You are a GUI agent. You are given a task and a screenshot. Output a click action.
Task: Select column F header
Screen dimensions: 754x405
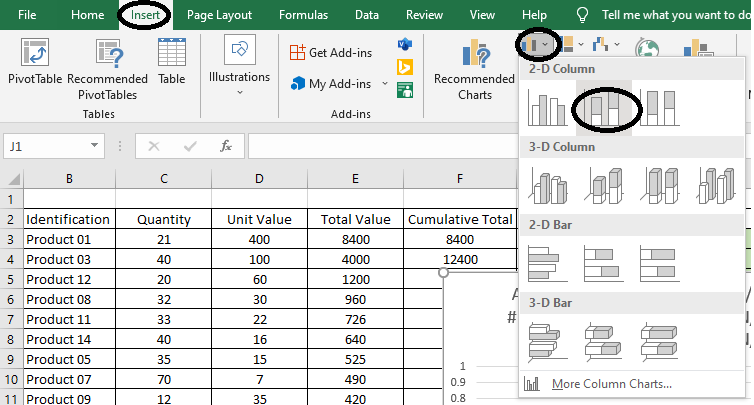(460, 179)
